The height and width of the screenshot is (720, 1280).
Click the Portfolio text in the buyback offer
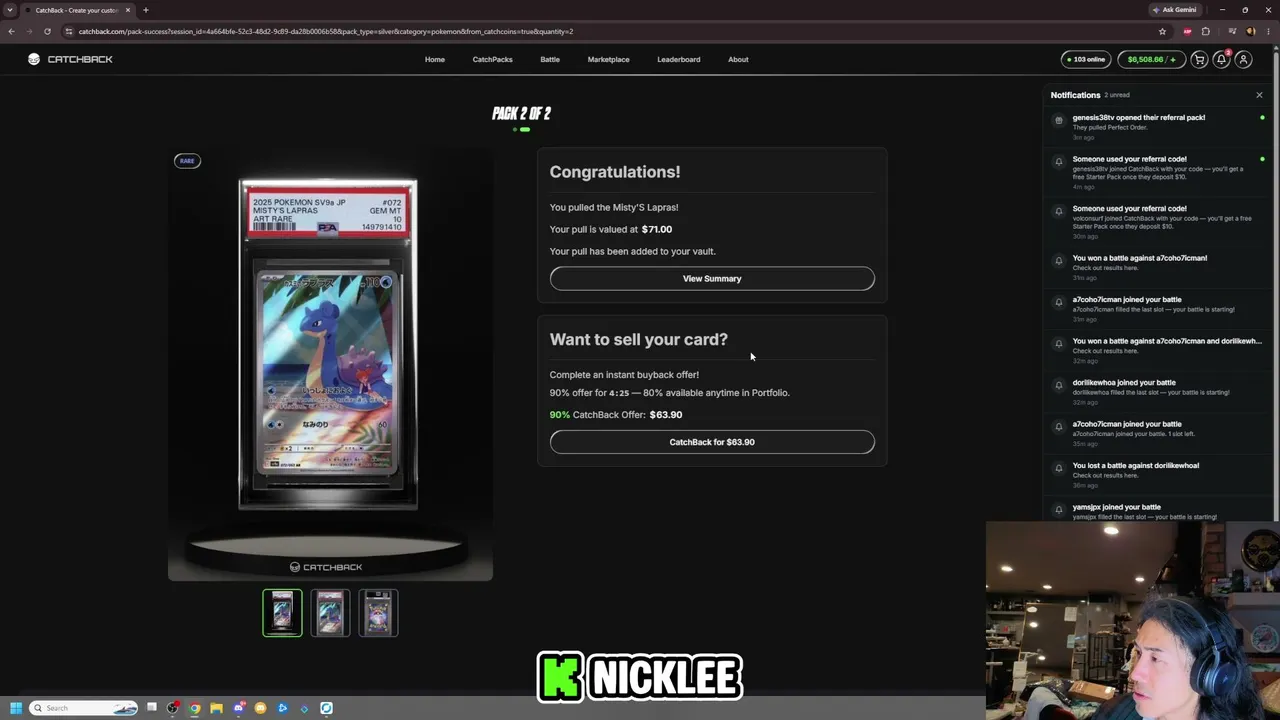tap(770, 393)
